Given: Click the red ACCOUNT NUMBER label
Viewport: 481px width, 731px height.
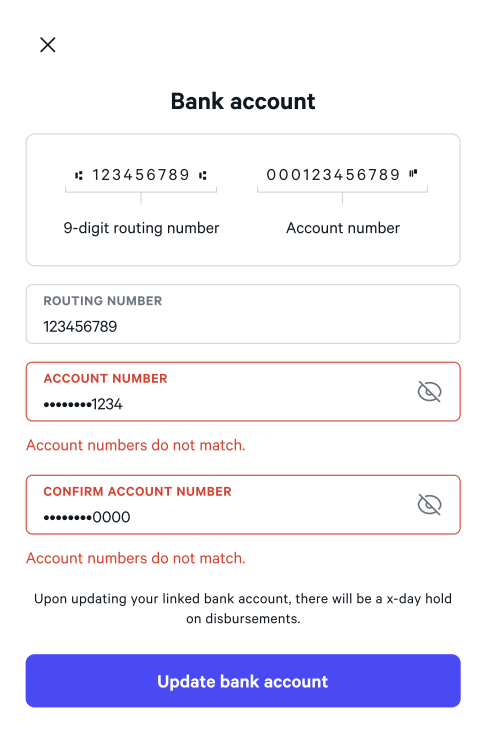Looking at the screenshot, I should (x=105, y=378).
